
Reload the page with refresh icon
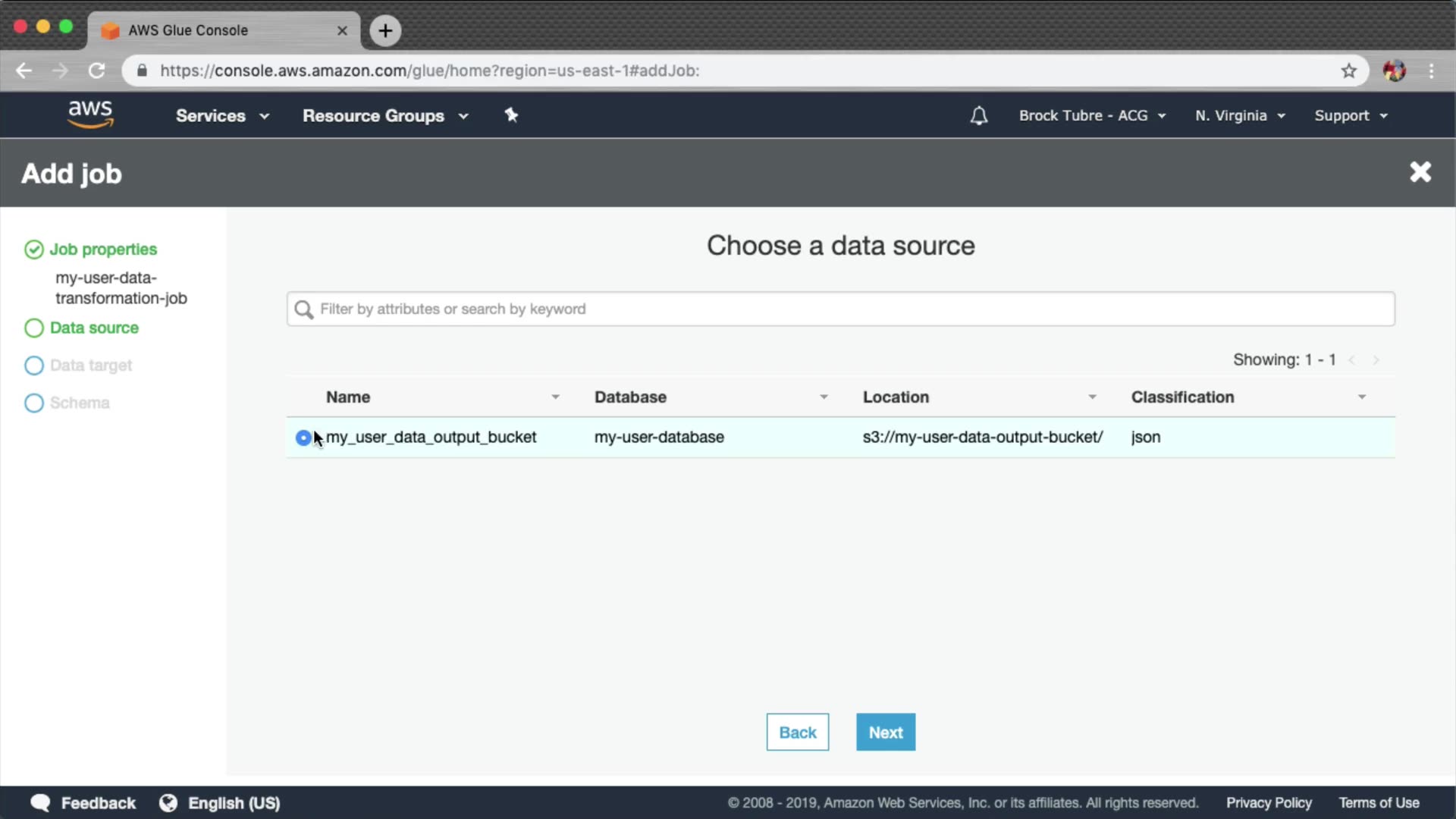(x=96, y=71)
